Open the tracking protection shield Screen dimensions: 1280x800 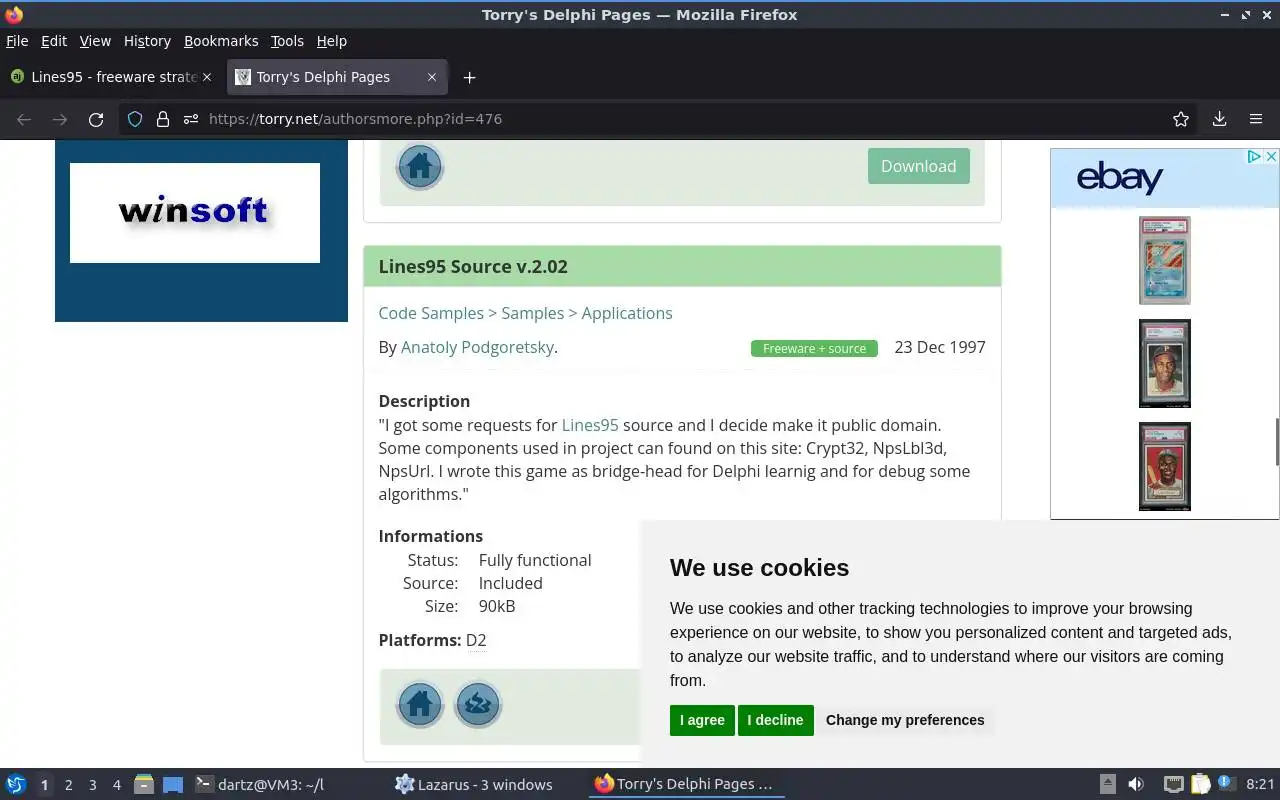click(135, 119)
